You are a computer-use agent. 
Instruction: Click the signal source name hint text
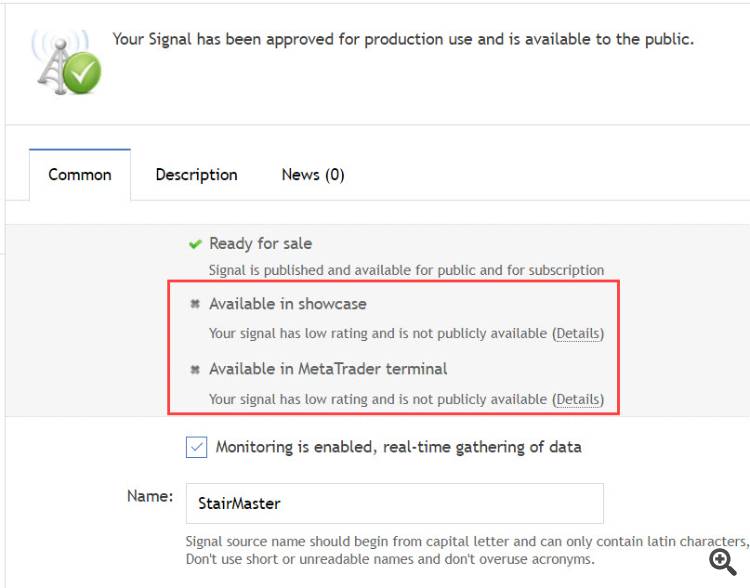[x=467, y=550]
